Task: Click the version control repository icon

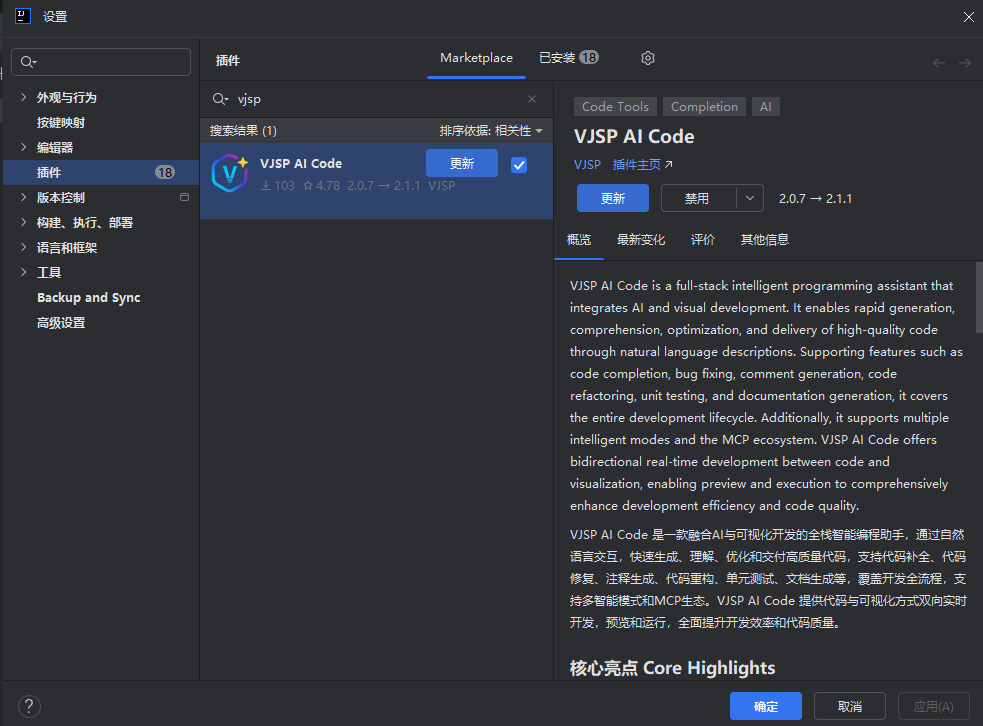Action: click(x=184, y=197)
